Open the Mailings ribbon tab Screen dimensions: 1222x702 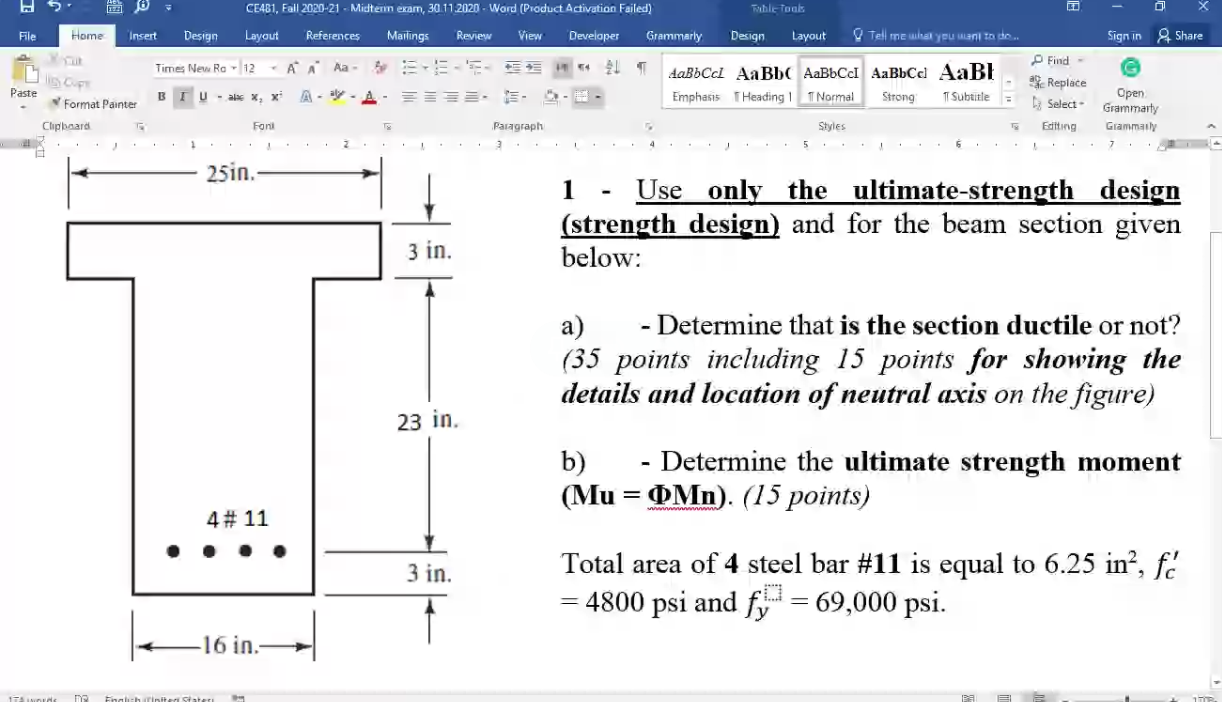pyautogui.click(x=406, y=36)
